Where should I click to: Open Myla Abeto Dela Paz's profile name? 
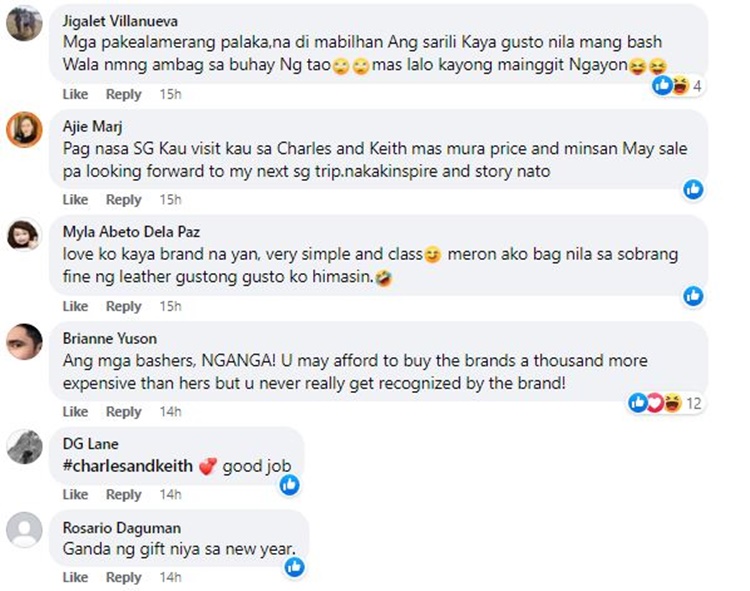(x=131, y=232)
